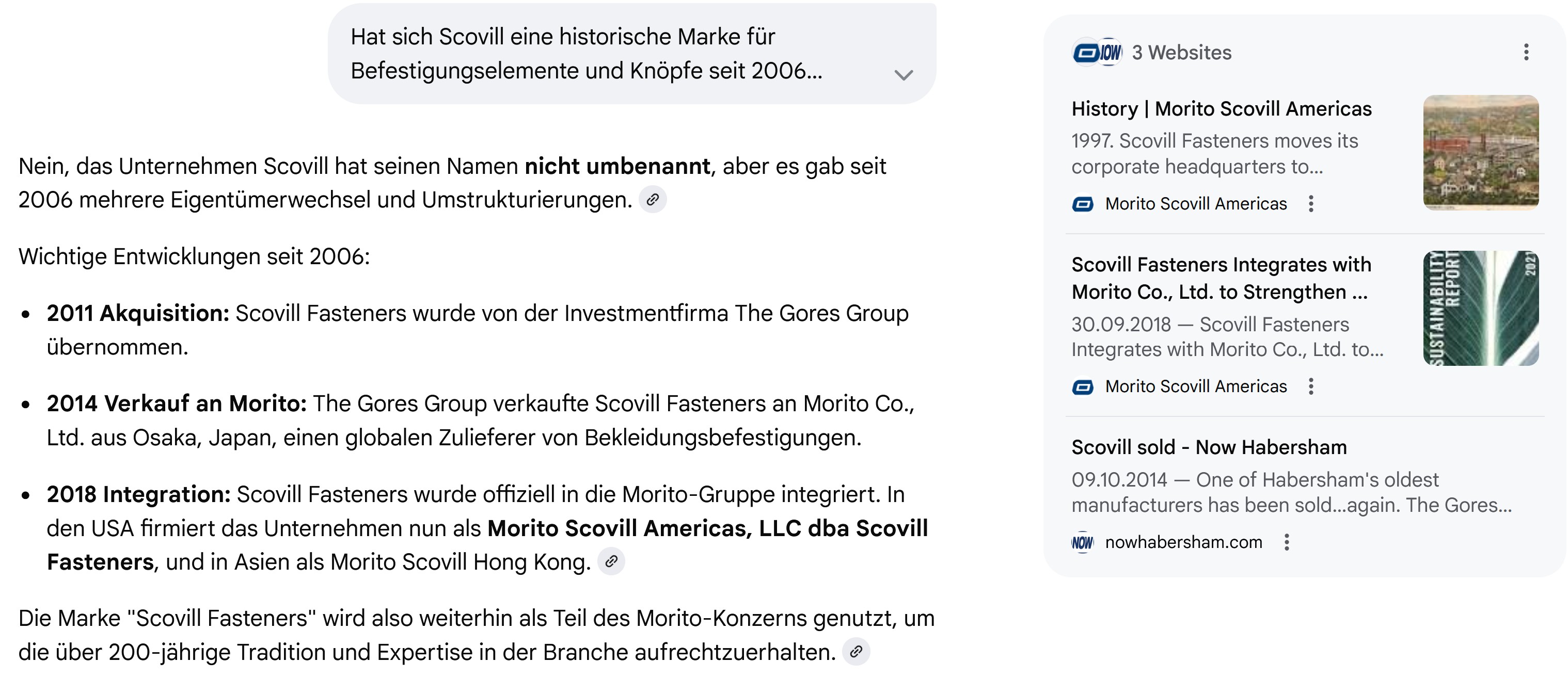Click Morito Scovill Americas source under second result
The image size is (1568, 694).
(1195, 386)
